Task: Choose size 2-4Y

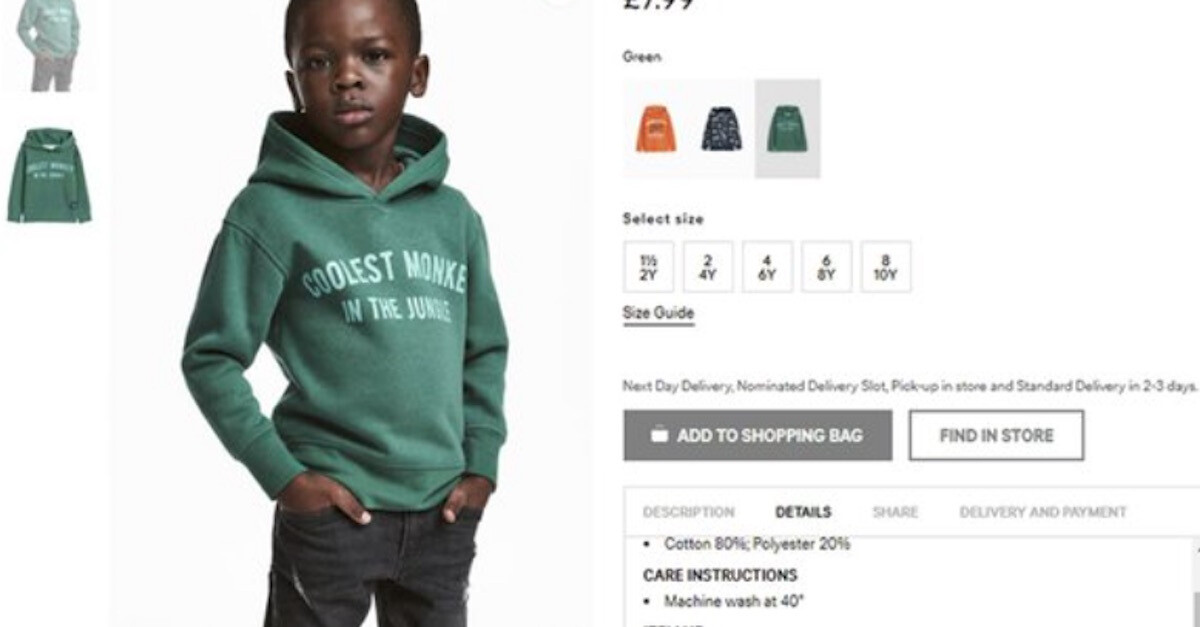Action: [x=708, y=267]
